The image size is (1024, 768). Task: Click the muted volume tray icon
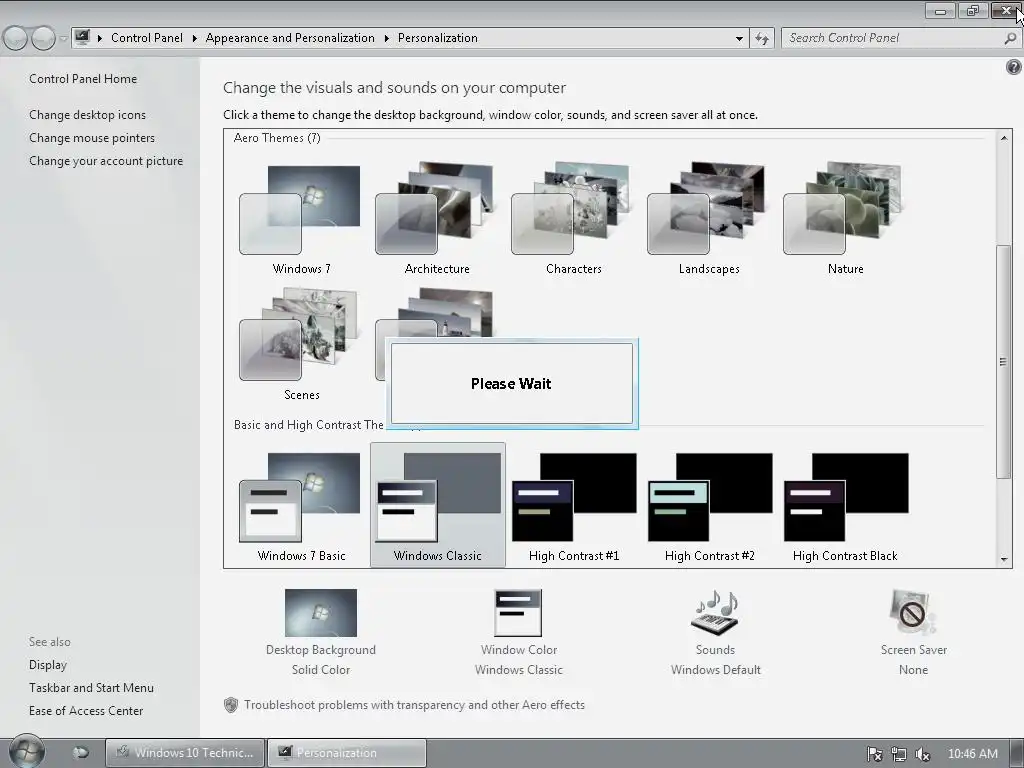[922, 754]
